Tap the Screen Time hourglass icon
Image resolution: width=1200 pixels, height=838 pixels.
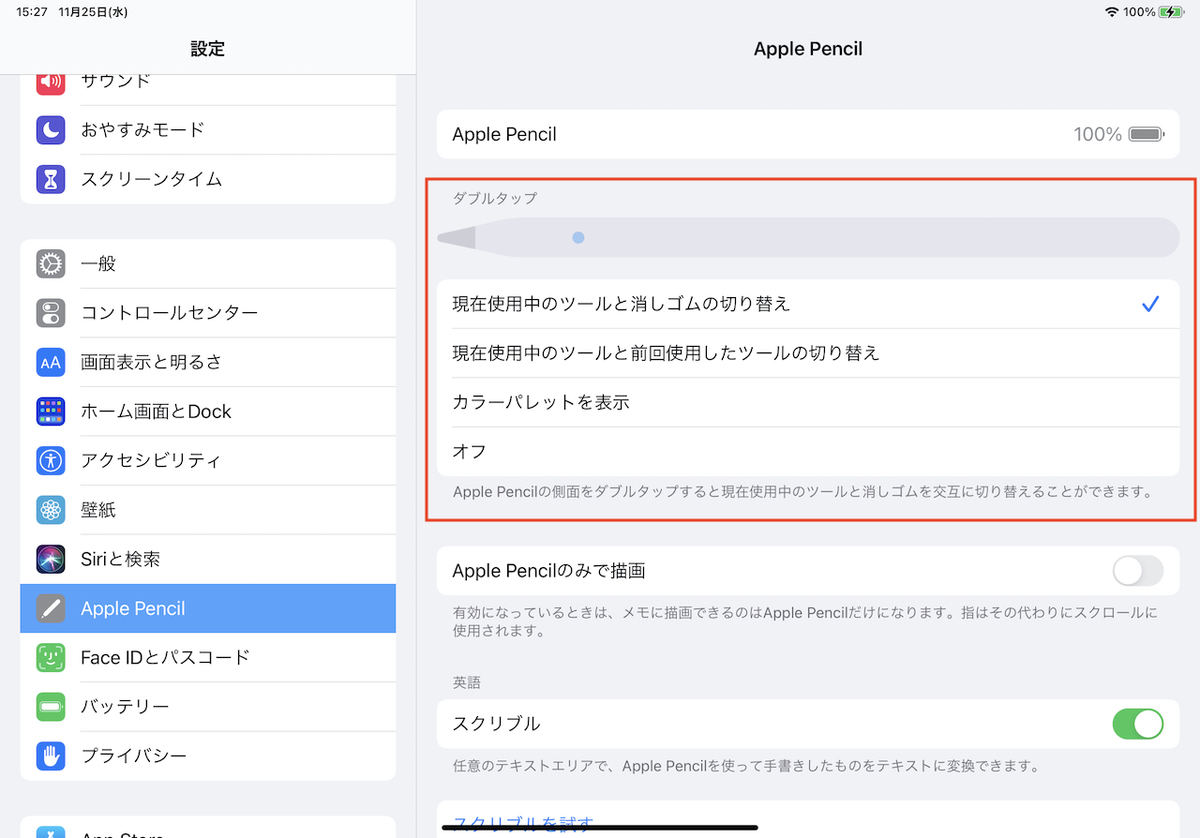click(x=51, y=179)
